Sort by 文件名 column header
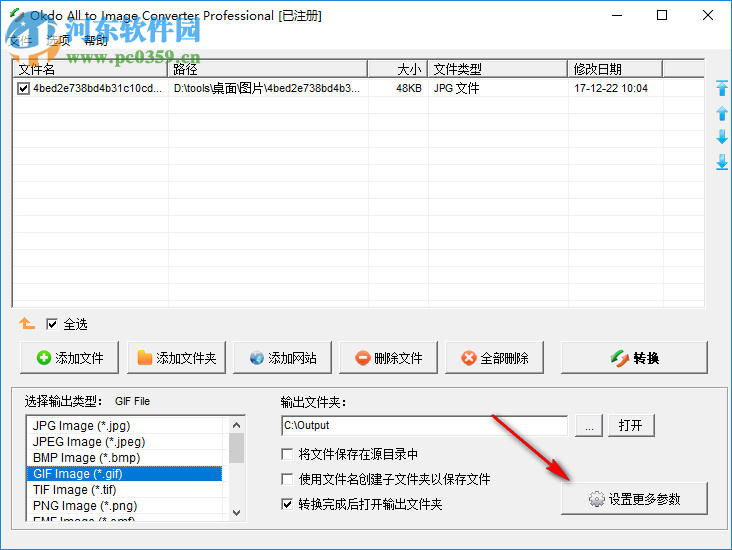 point(90,69)
